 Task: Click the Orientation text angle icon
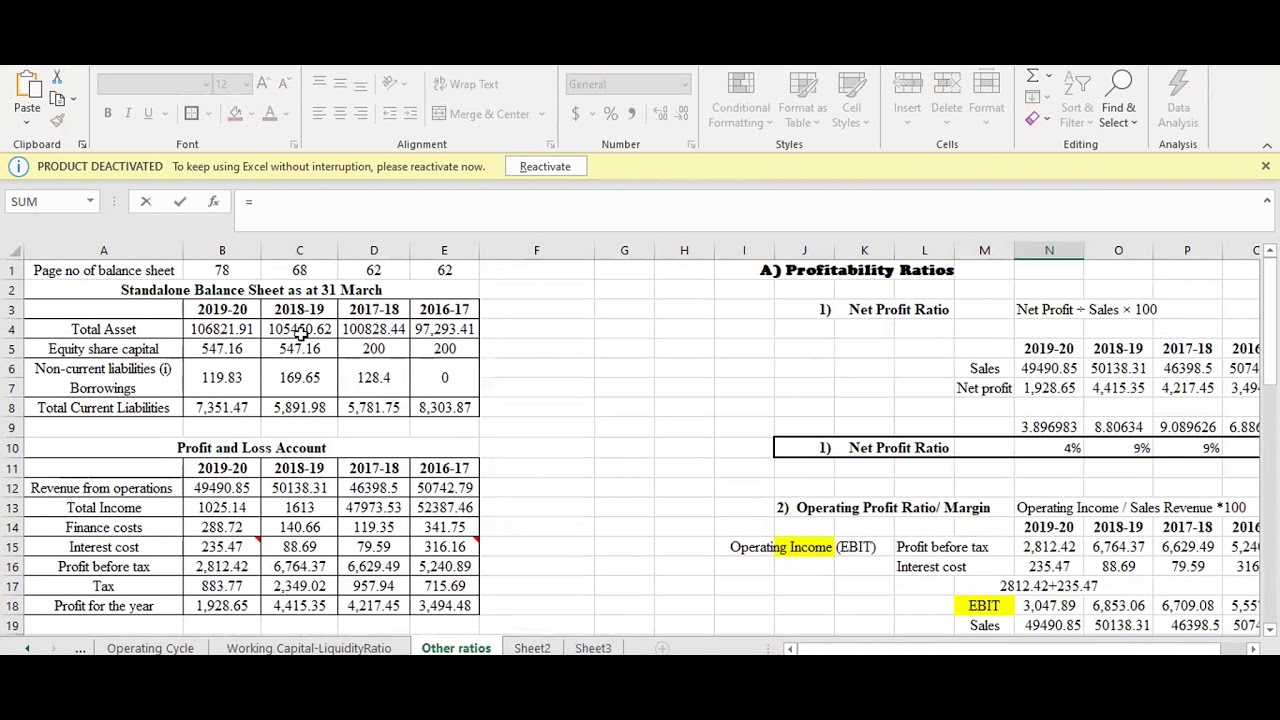click(390, 84)
